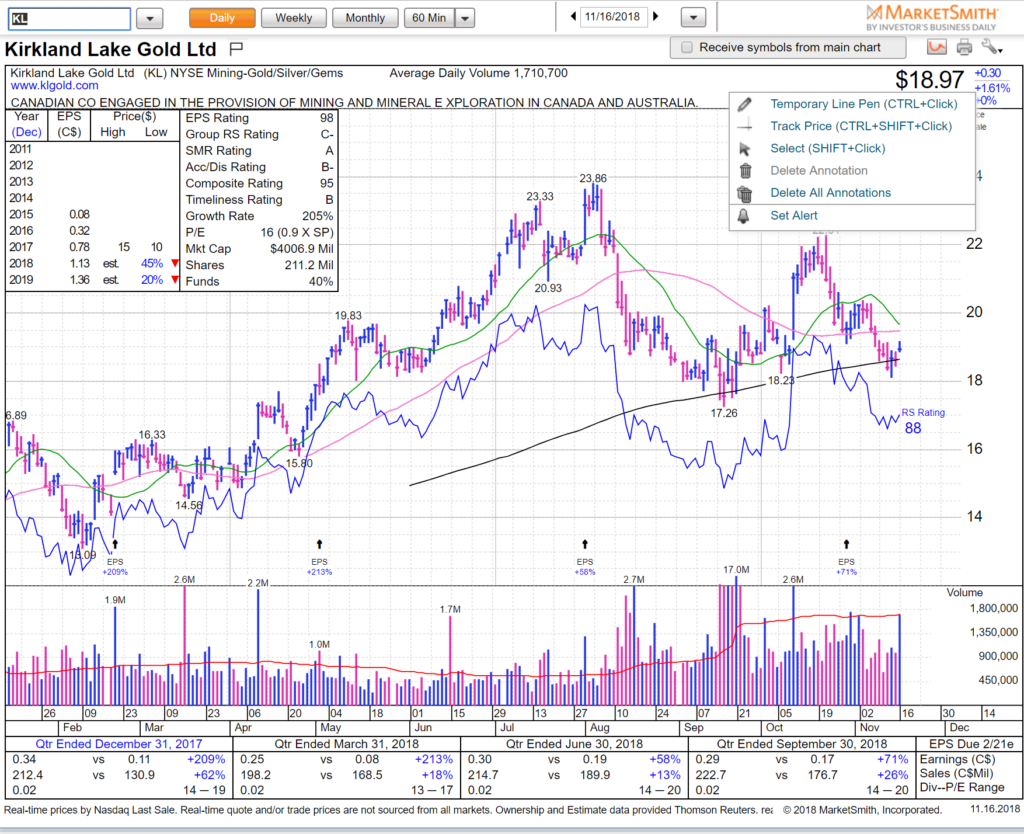Click the Delete All Annotations trash icon
Screen dimensions: 1024x834
pos(744,193)
